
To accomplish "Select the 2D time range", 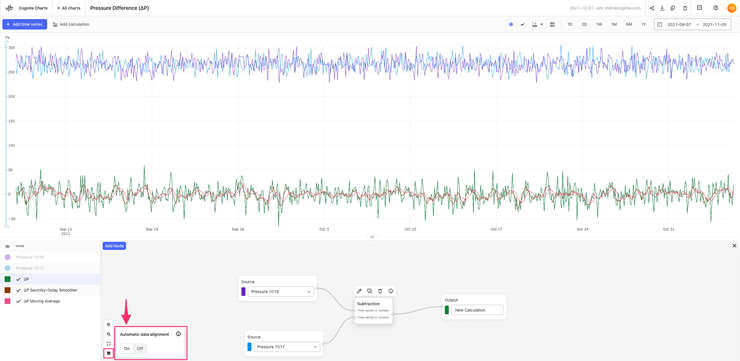I will click(x=584, y=24).
